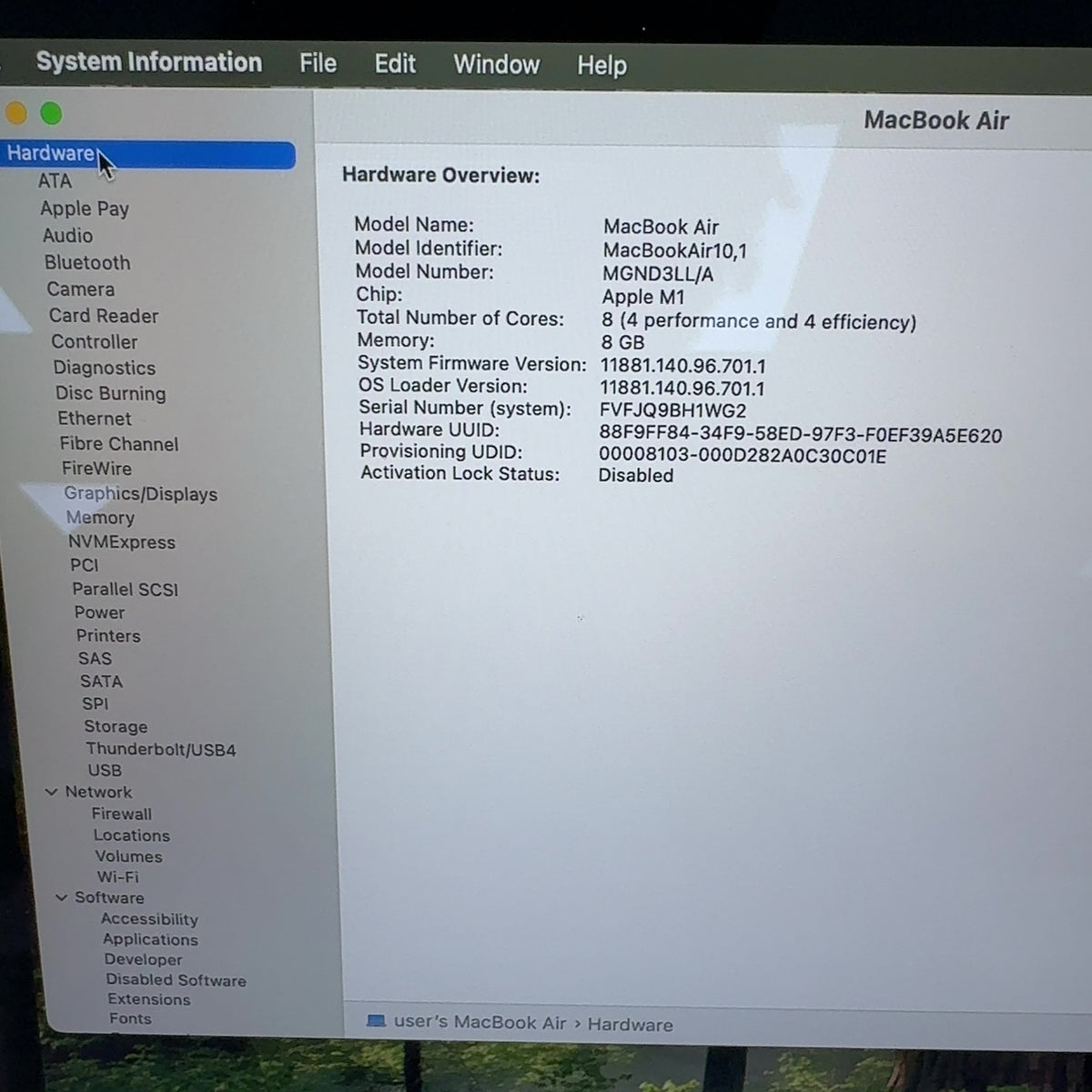Select Bluetooth in the sidebar
The width and height of the screenshot is (1092, 1092).
point(87,263)
